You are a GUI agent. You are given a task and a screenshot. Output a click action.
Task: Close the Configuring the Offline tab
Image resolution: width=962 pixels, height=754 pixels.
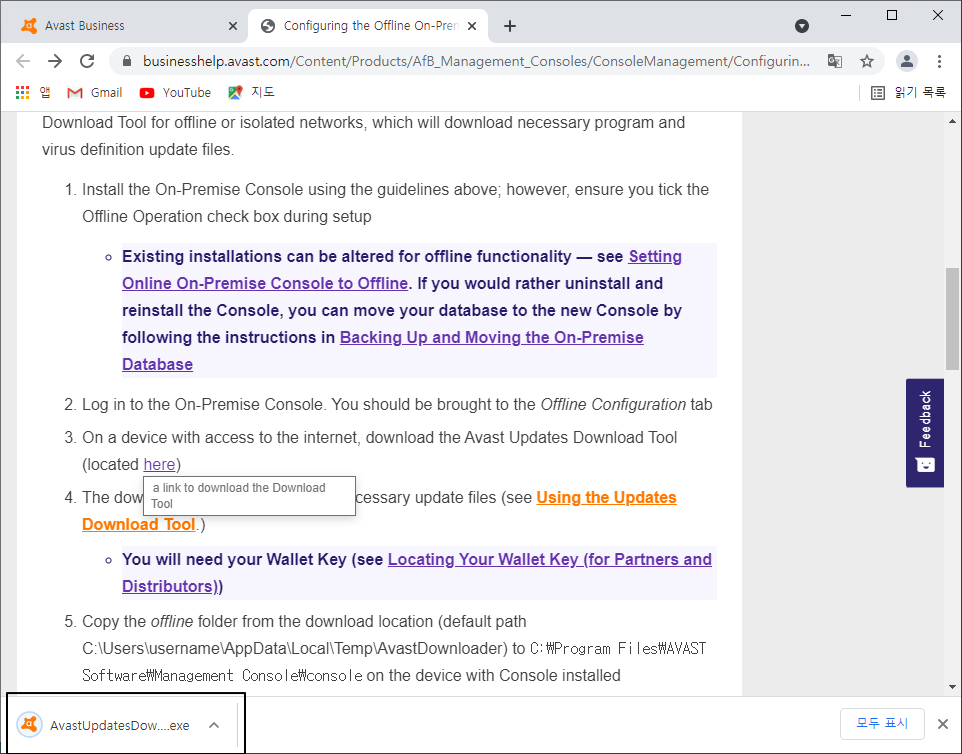point(472,26)
